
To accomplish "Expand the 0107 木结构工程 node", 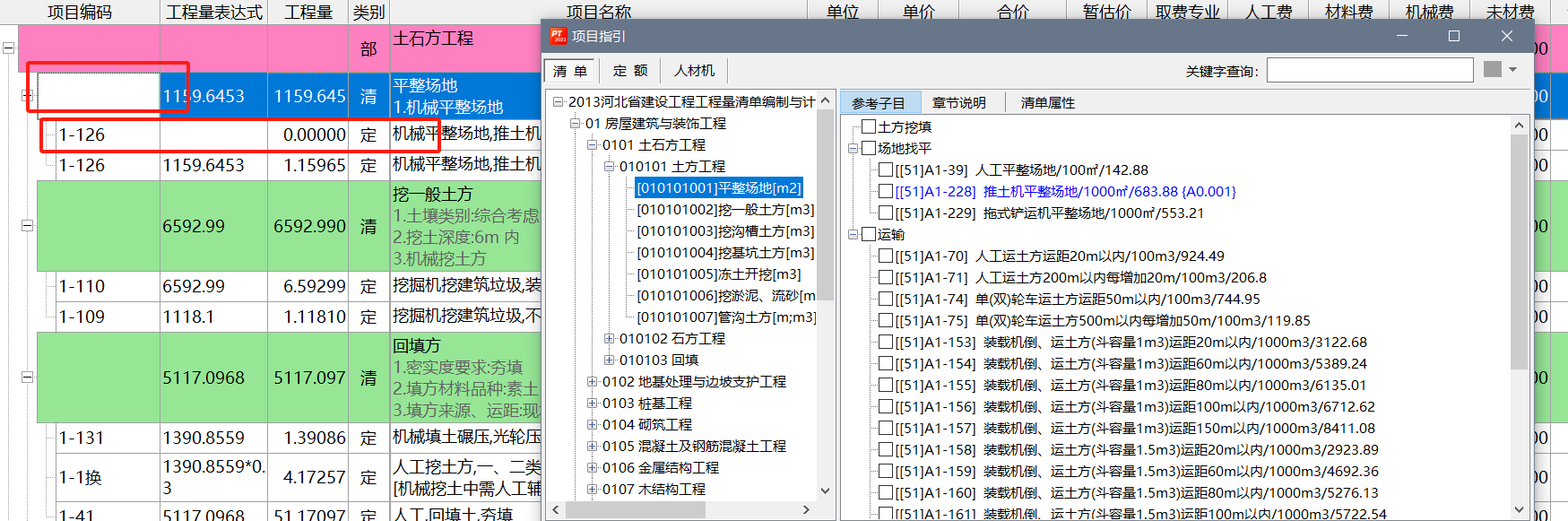I will pyautogui.click(x=592, y=490).
